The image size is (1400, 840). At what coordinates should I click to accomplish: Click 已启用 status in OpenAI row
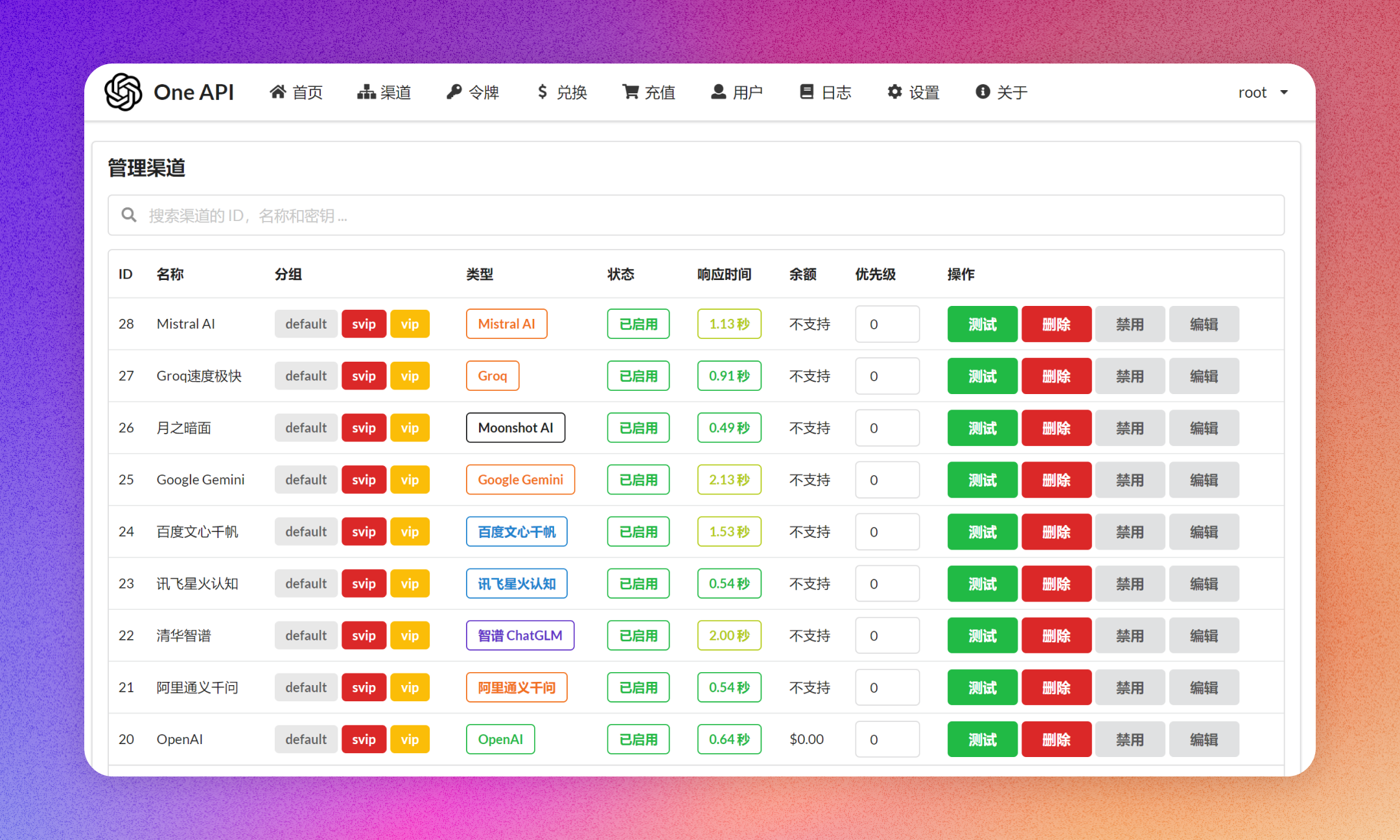(x=638, y=739)
